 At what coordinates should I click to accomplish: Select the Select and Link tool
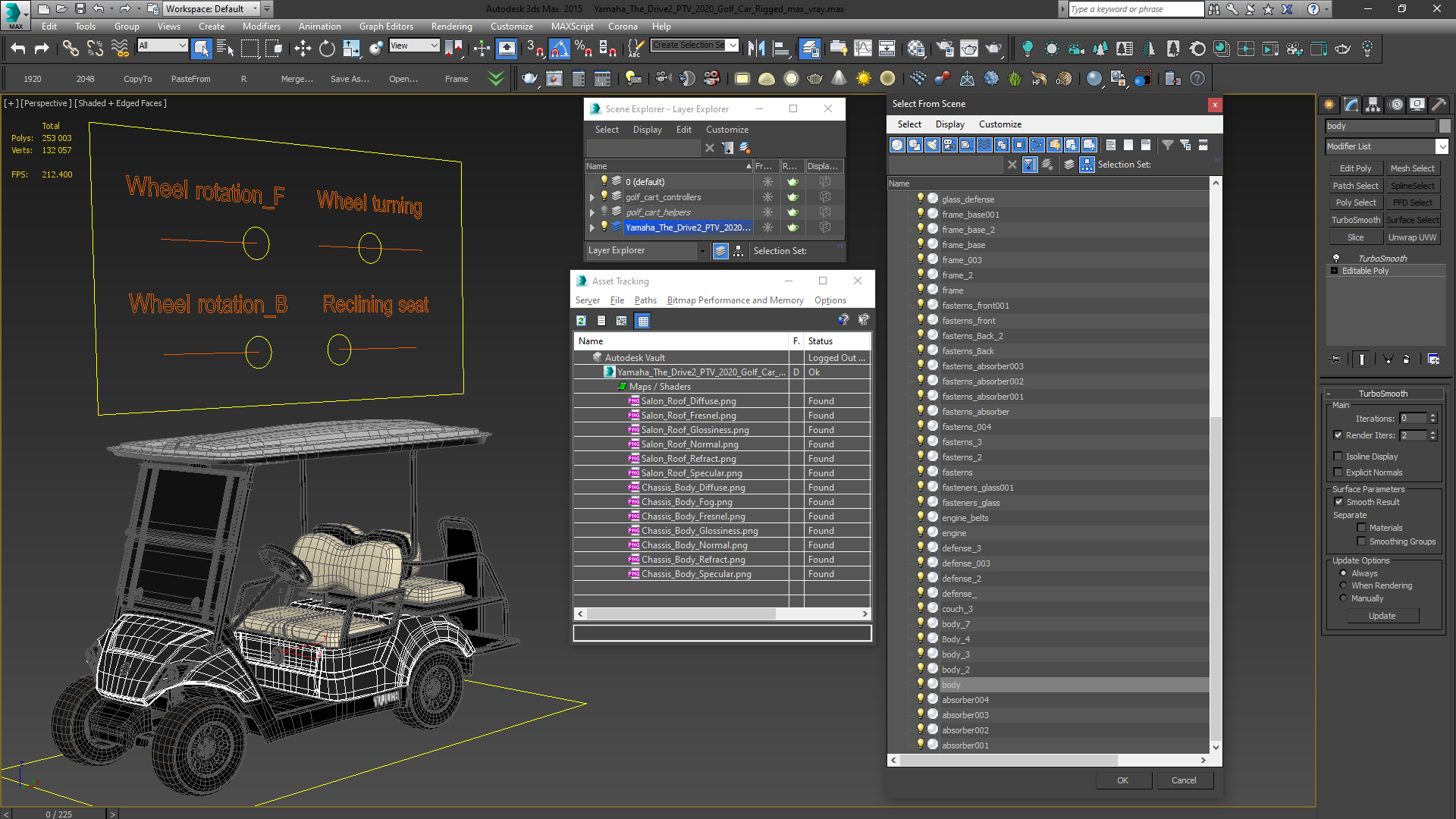coord(71,49)
